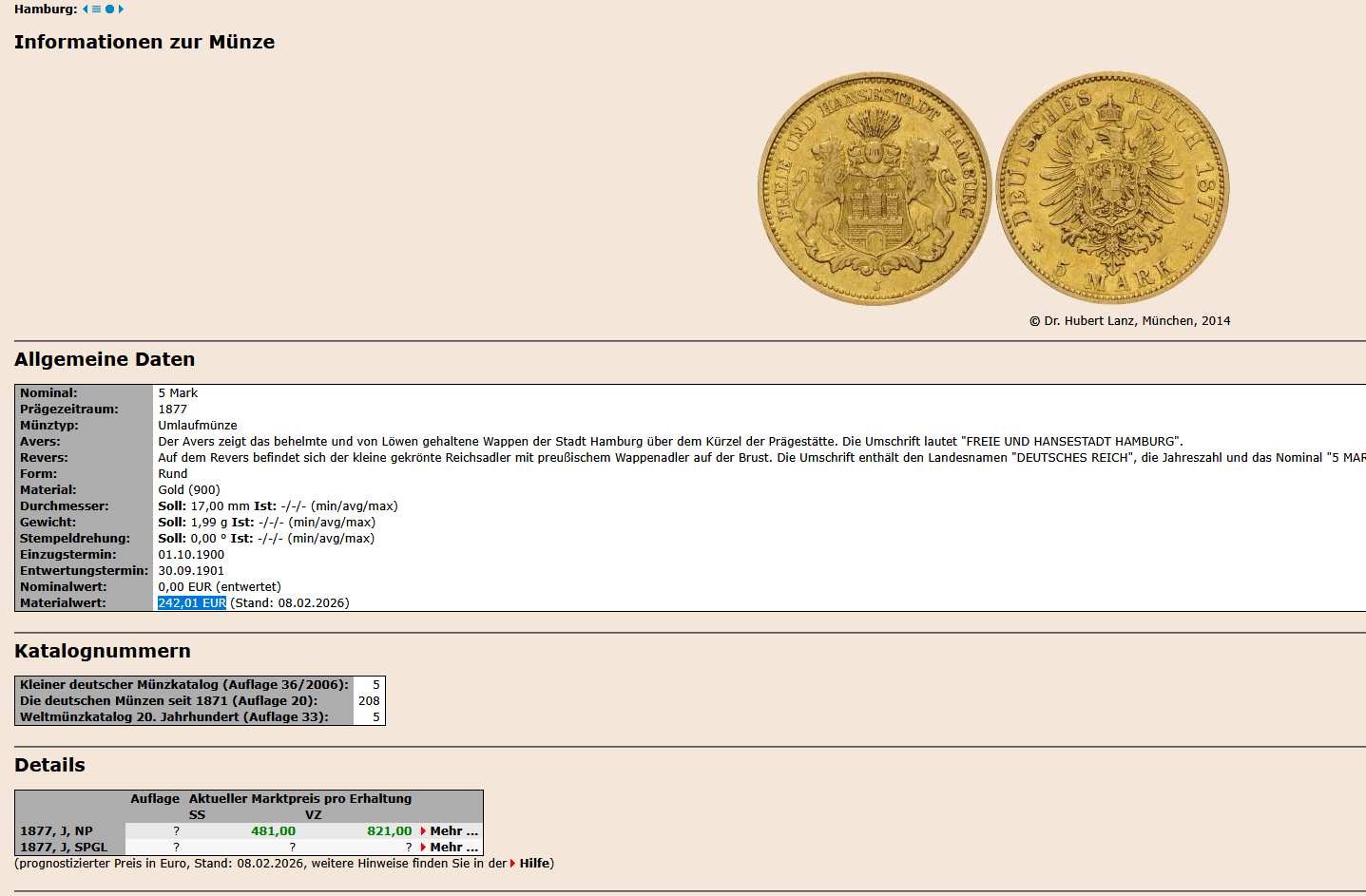Click the Stempeldrehung value 0,00 ° line
The width and height of the screenshot is (1366, 896).
tap(266, 539)
